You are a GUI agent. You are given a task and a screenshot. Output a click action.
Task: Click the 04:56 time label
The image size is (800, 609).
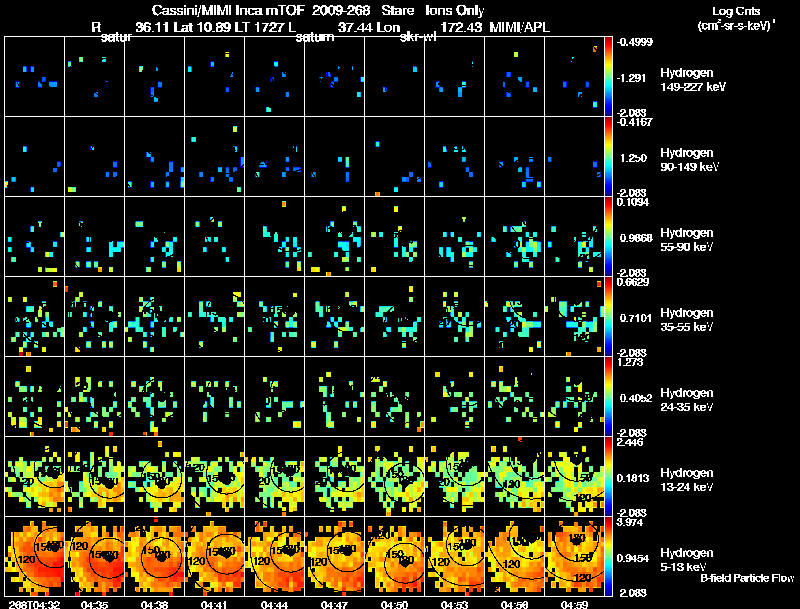(514, 605)
